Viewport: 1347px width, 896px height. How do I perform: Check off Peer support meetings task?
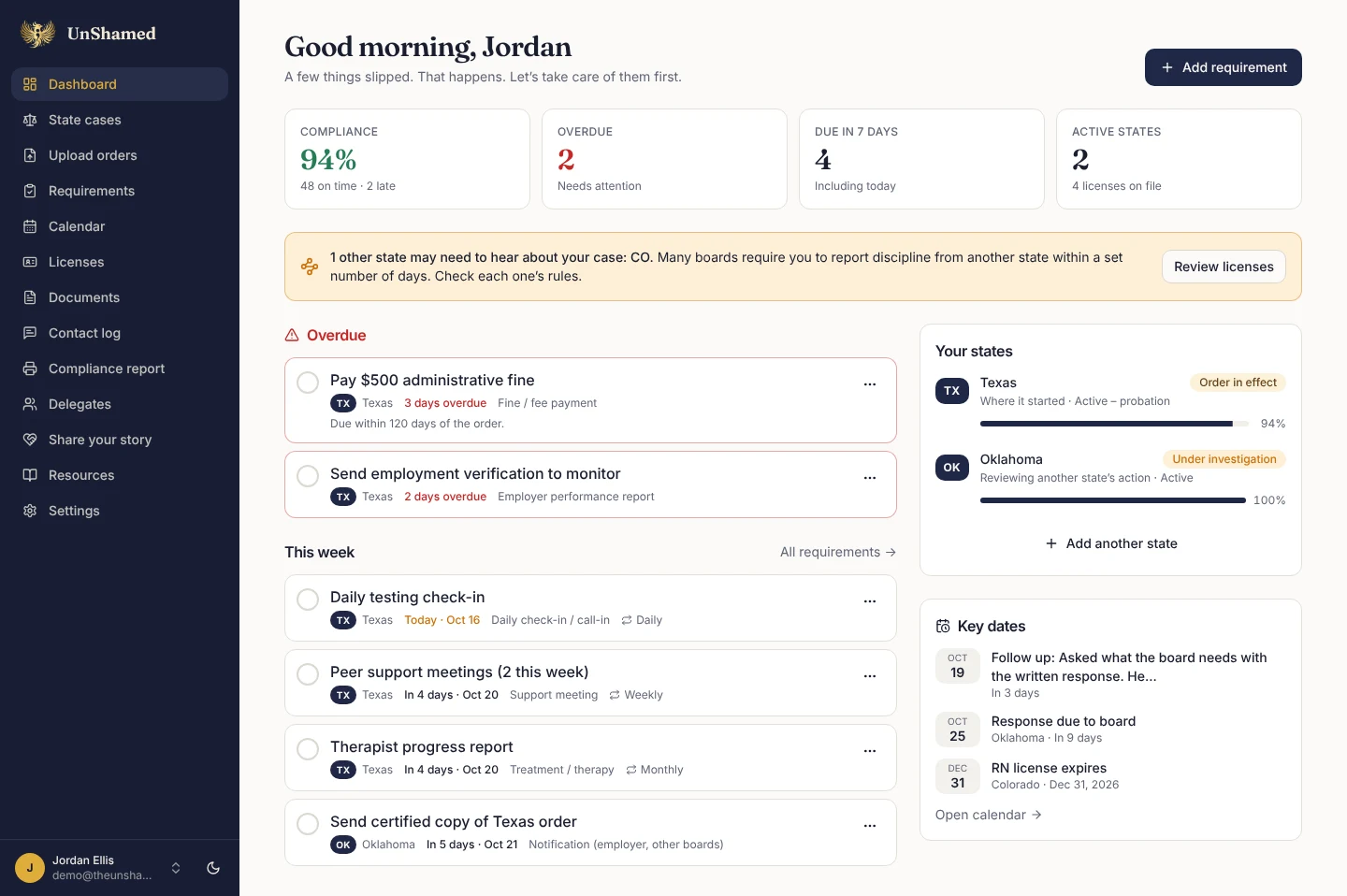308,674
